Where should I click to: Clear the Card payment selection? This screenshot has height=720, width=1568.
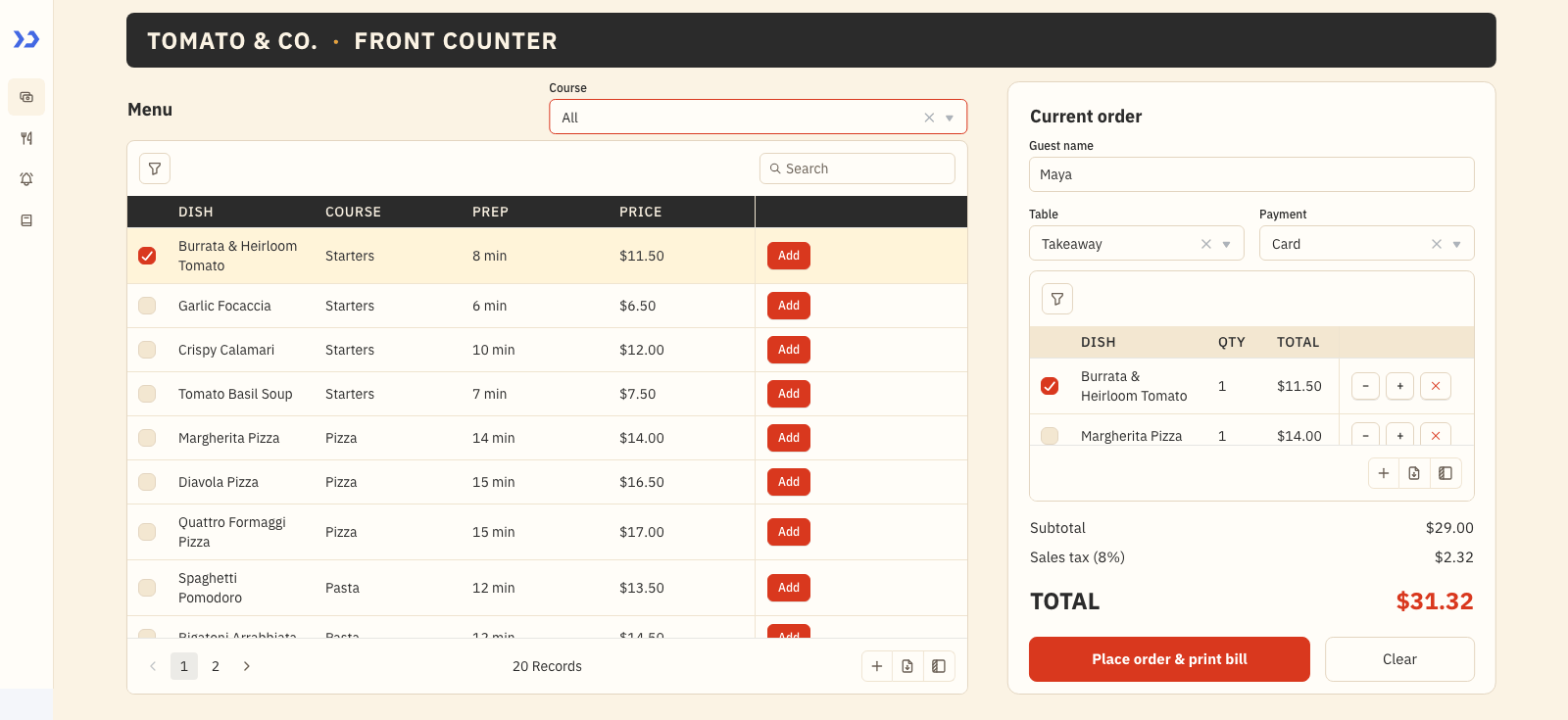point(1437,244)
